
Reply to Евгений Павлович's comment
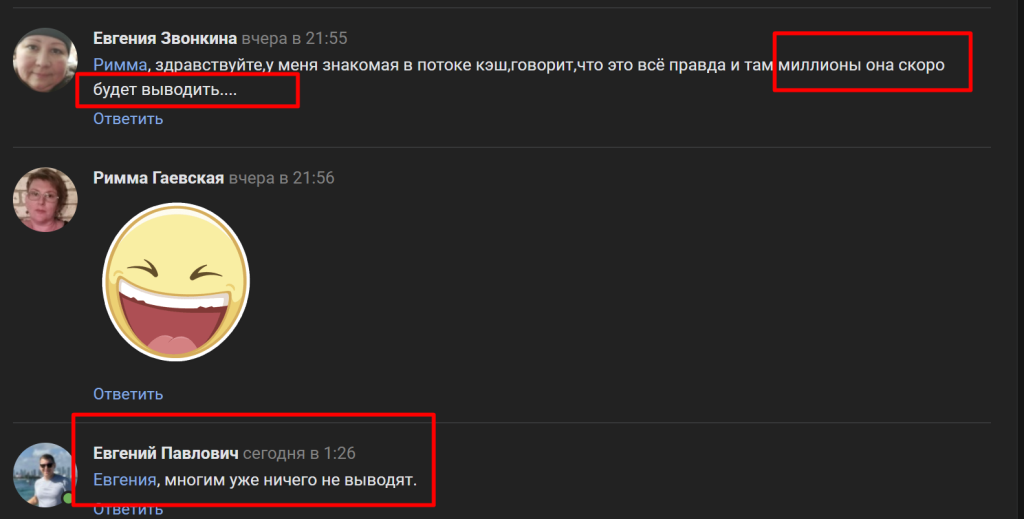(x=128, y=510)
